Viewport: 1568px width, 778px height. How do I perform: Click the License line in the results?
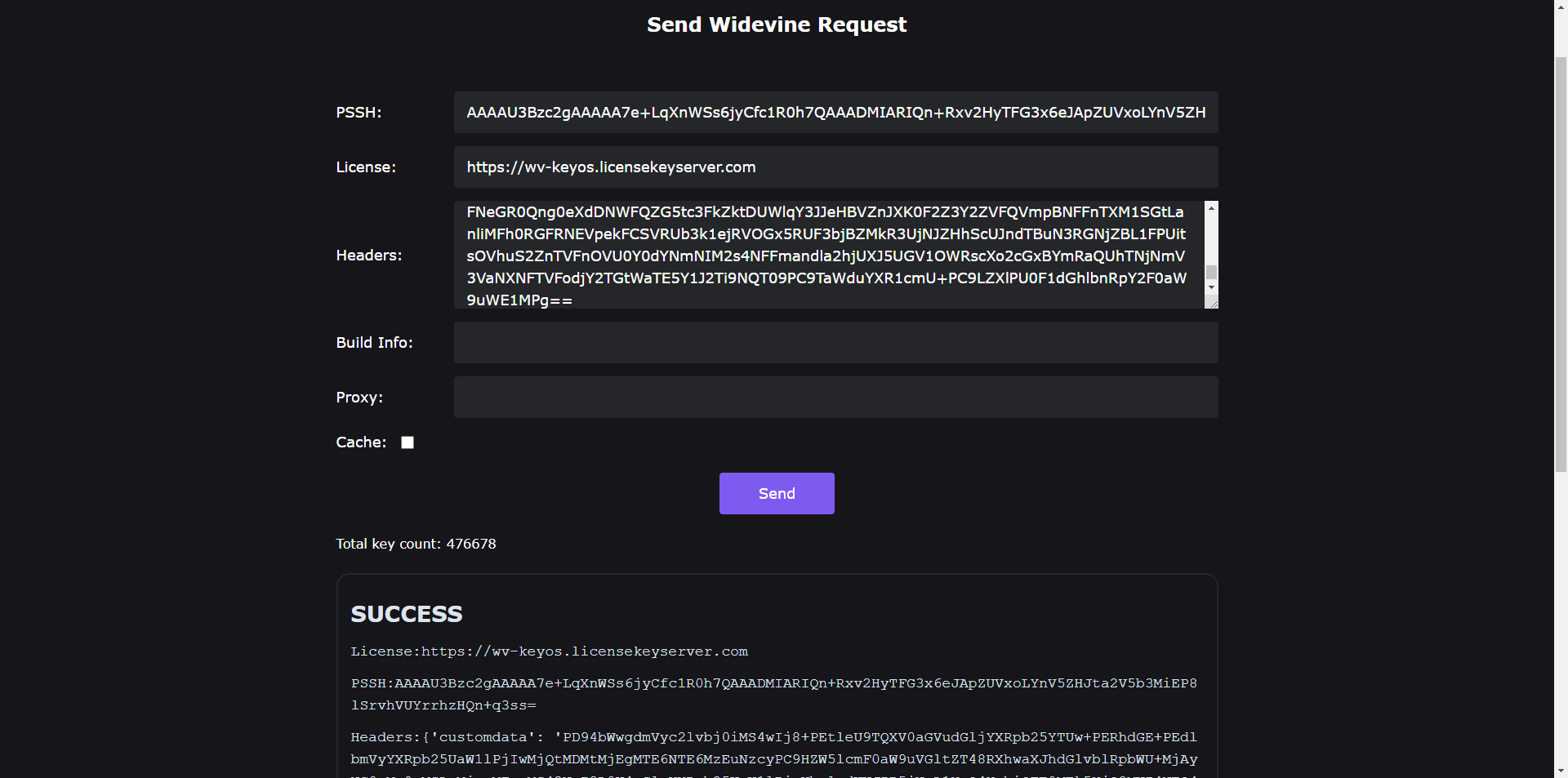(x=549, y=651)
